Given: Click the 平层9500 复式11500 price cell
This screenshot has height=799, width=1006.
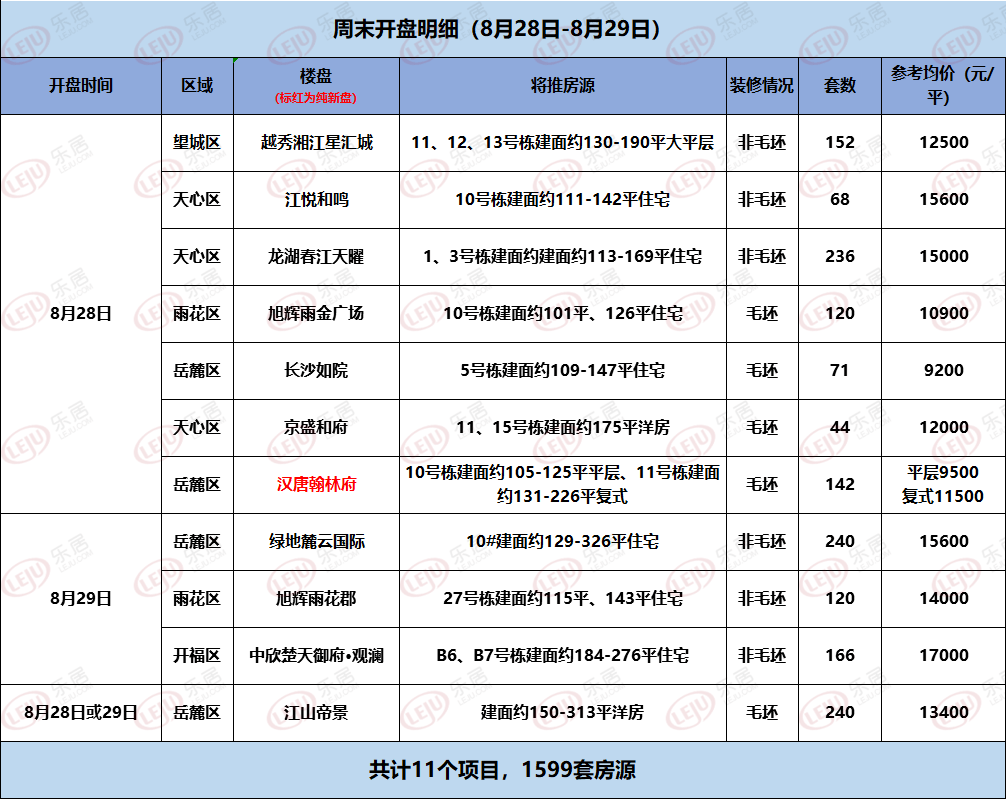Looking at the screenshot, I should [944, 485].
